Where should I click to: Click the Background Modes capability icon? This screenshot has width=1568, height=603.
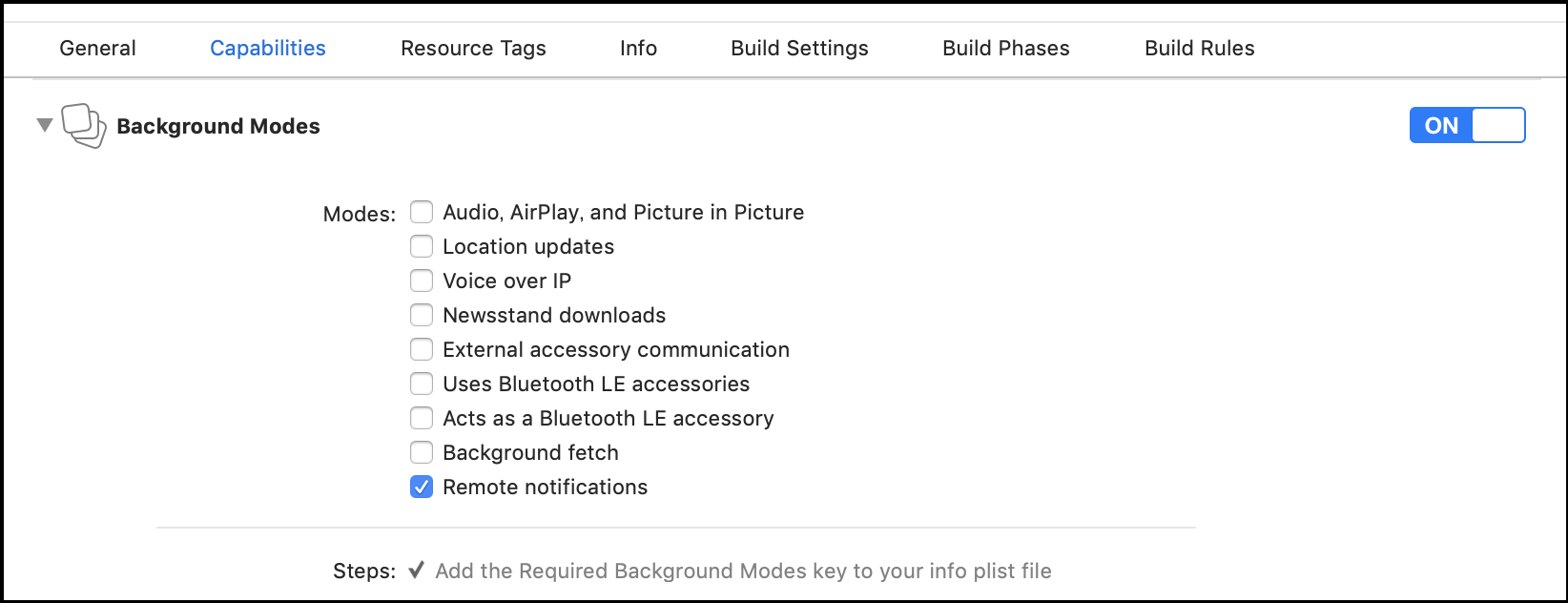(84, 125)
